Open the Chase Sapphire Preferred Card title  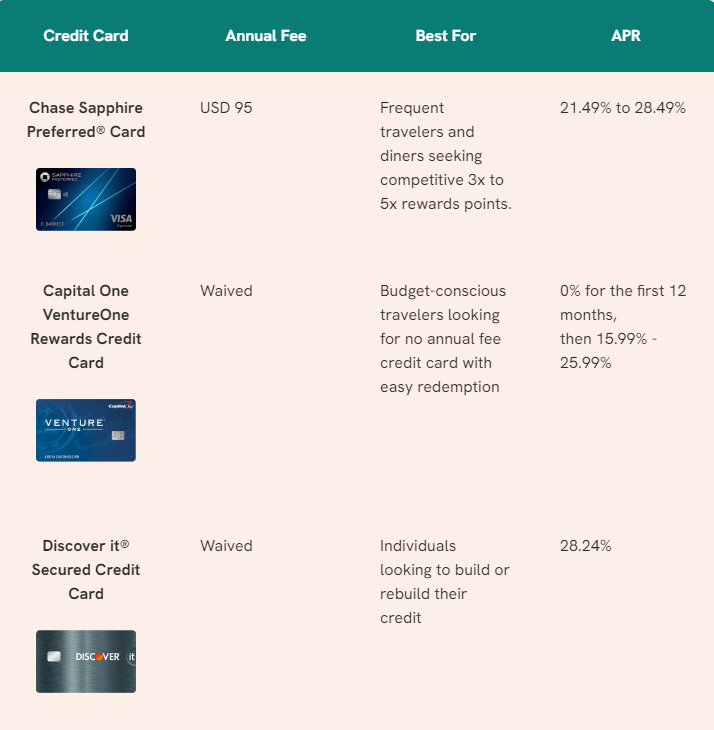click(86, 120)
